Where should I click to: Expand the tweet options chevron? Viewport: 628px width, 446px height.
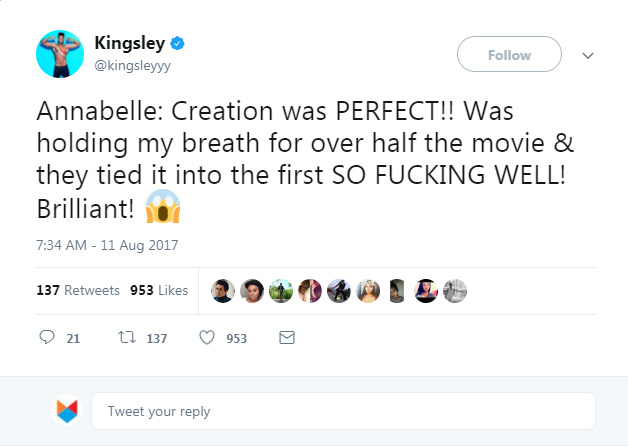coord(587,56)
